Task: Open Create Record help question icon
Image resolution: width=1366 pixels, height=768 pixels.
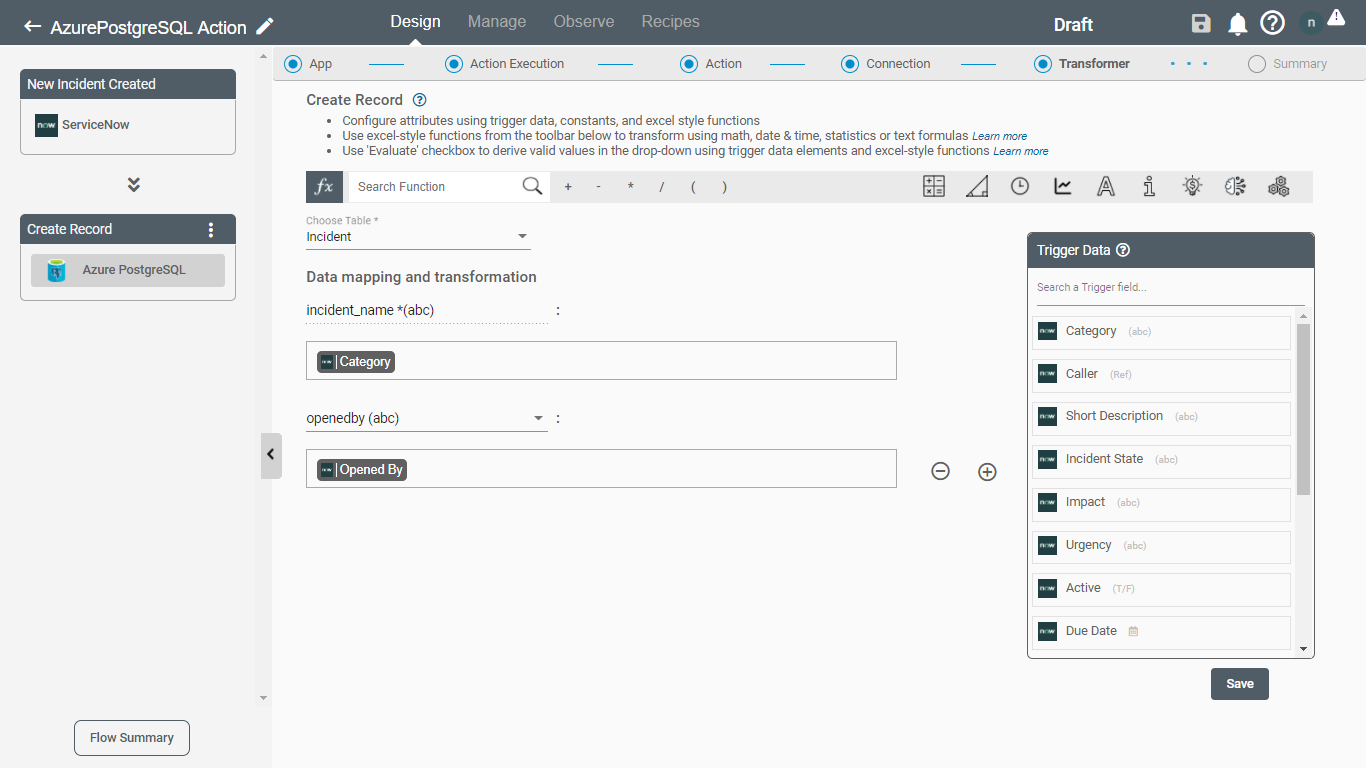Action: pyautogui.click(x=420, y=100)
